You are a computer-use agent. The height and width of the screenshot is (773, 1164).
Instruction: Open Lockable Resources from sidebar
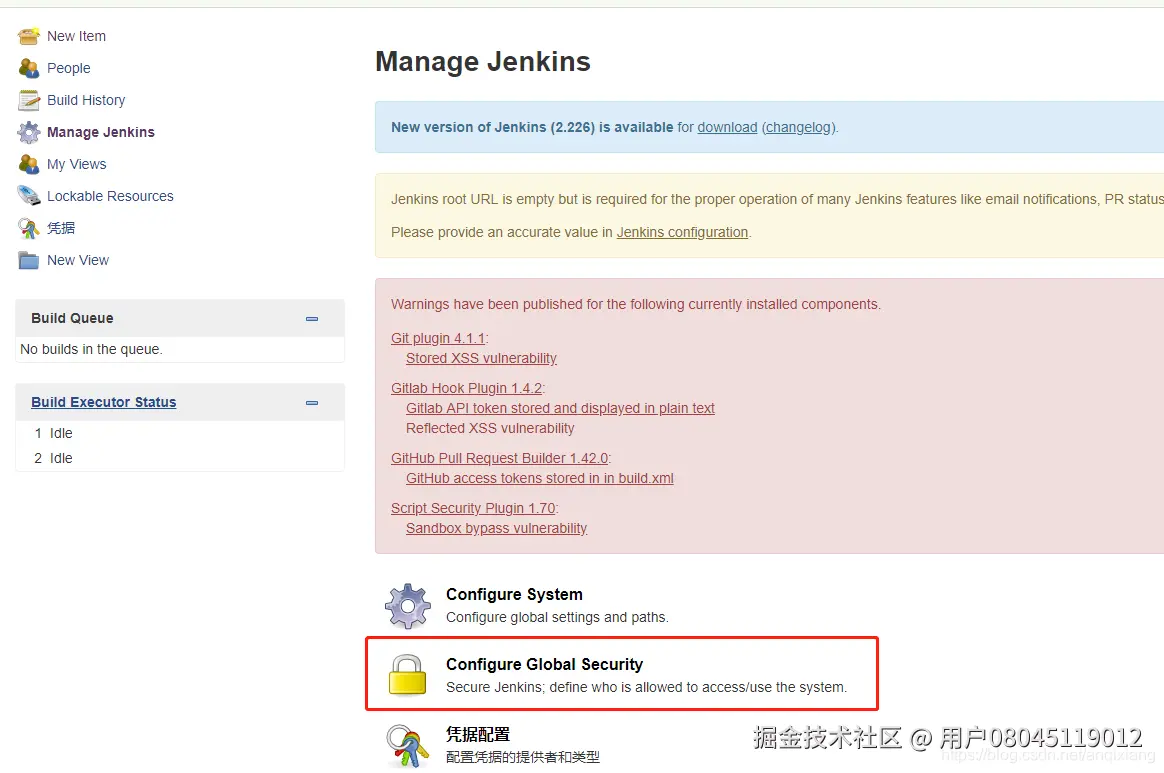(x=110, y=196)
